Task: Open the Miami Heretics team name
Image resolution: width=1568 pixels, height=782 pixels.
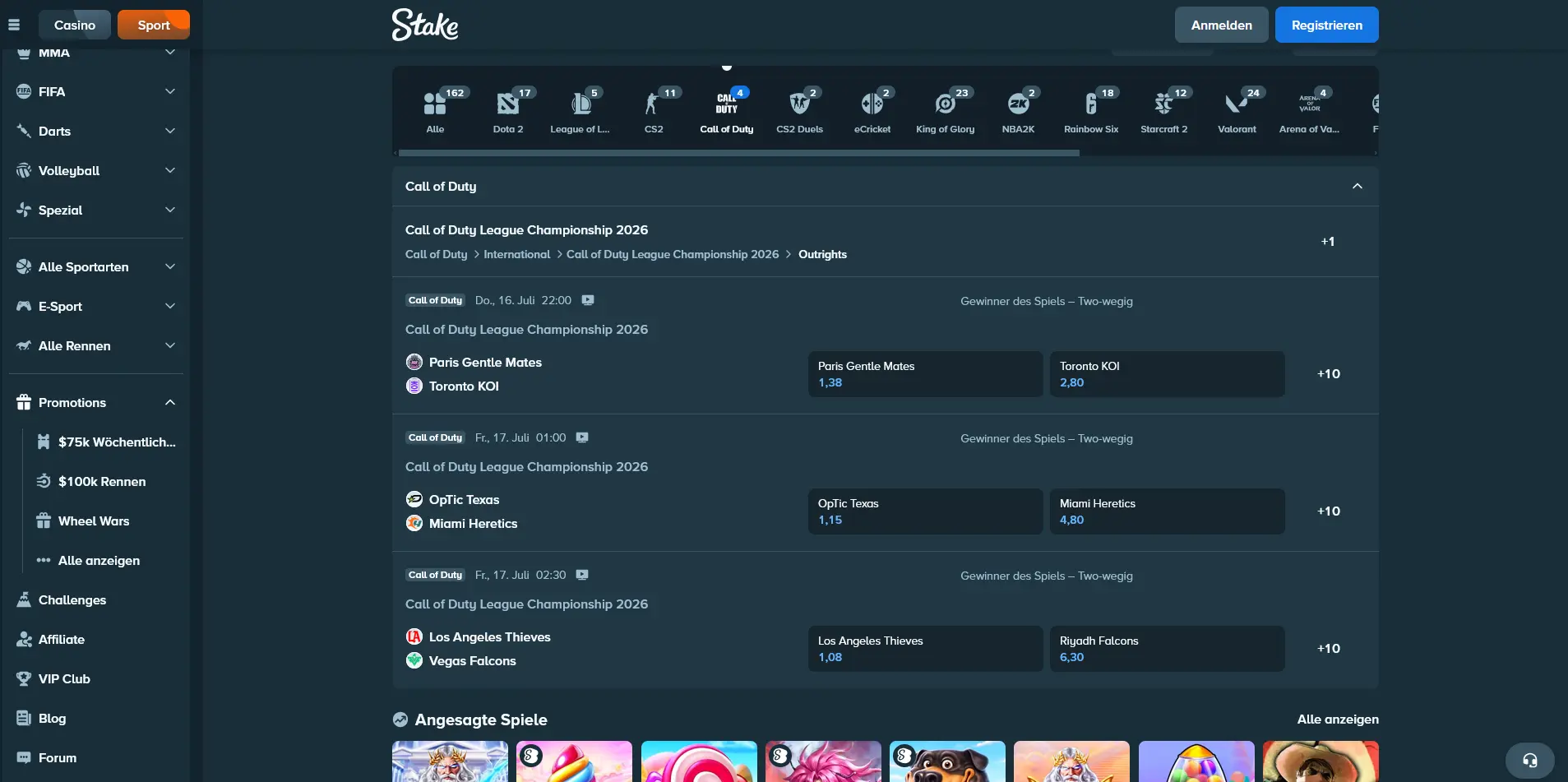Action: click(474, 523)
